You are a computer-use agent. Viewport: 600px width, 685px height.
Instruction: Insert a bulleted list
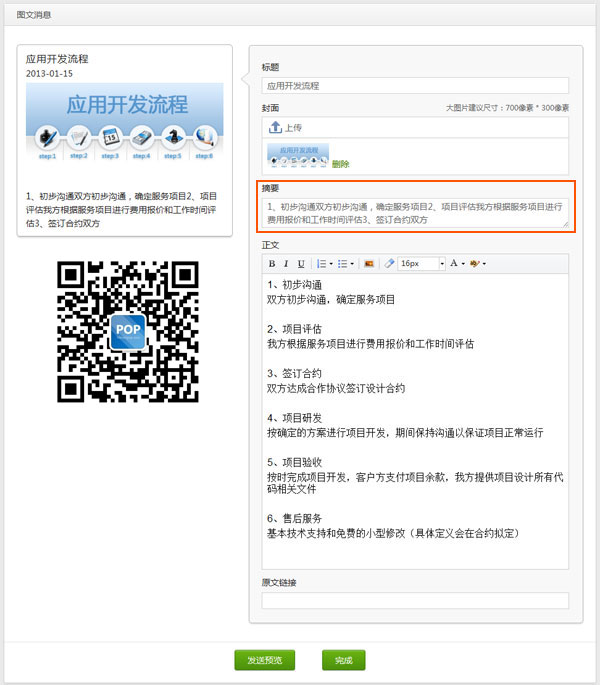(342, 264)
